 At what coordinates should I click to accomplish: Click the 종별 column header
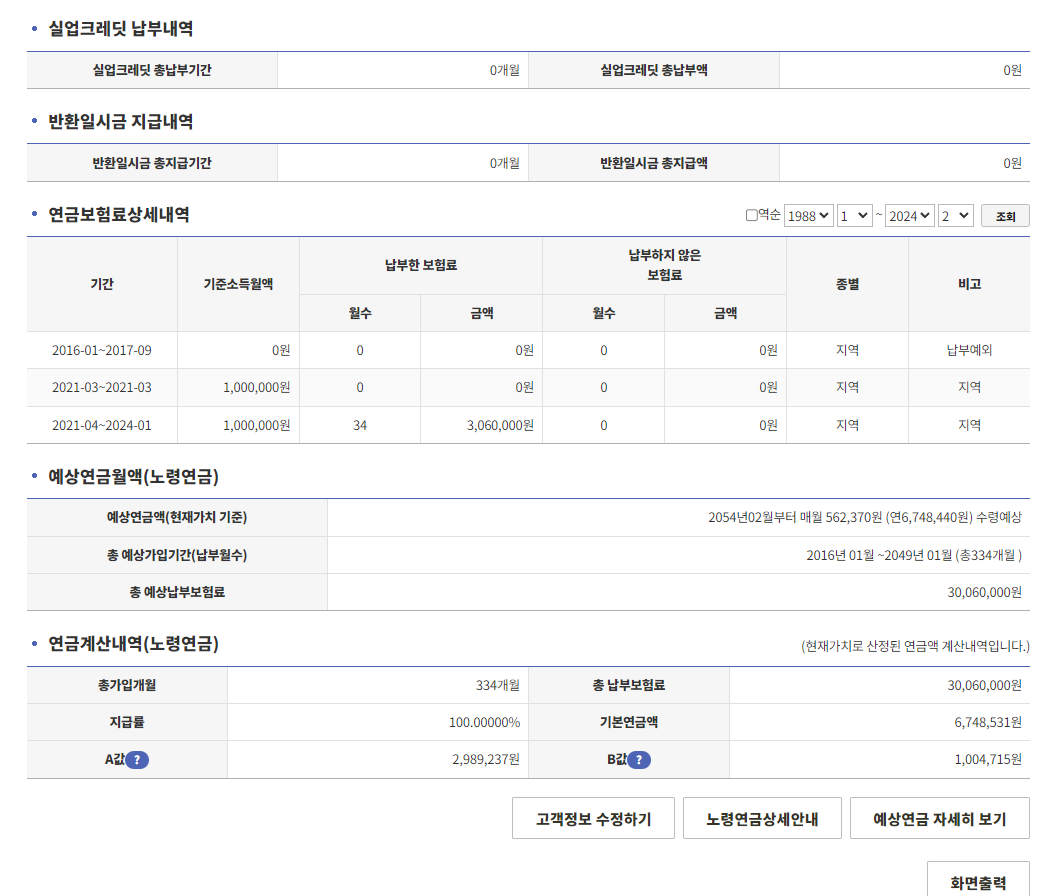(x=847, y=284)
